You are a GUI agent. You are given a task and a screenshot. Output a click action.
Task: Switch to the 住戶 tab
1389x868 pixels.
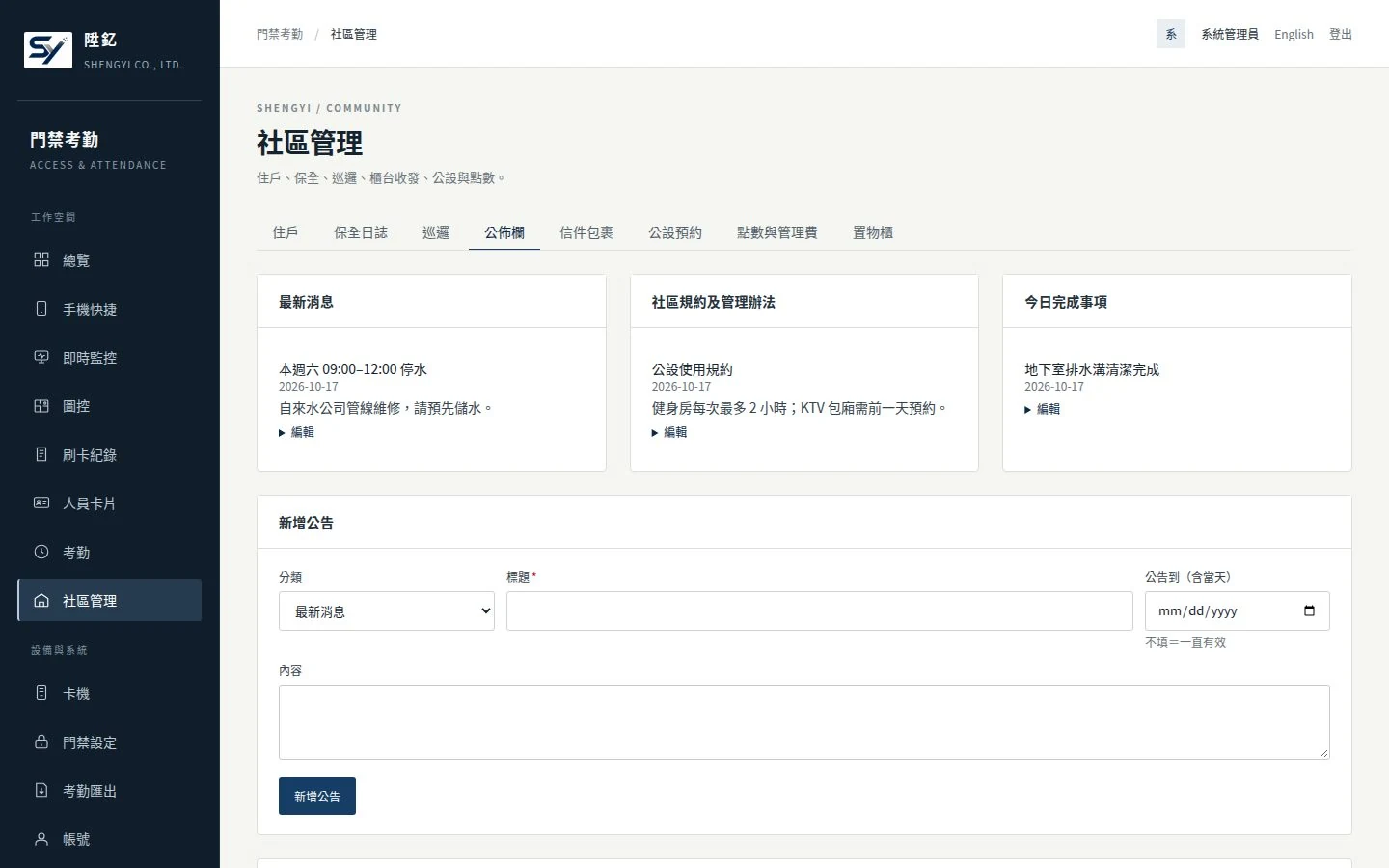click(x=286, y=232)
